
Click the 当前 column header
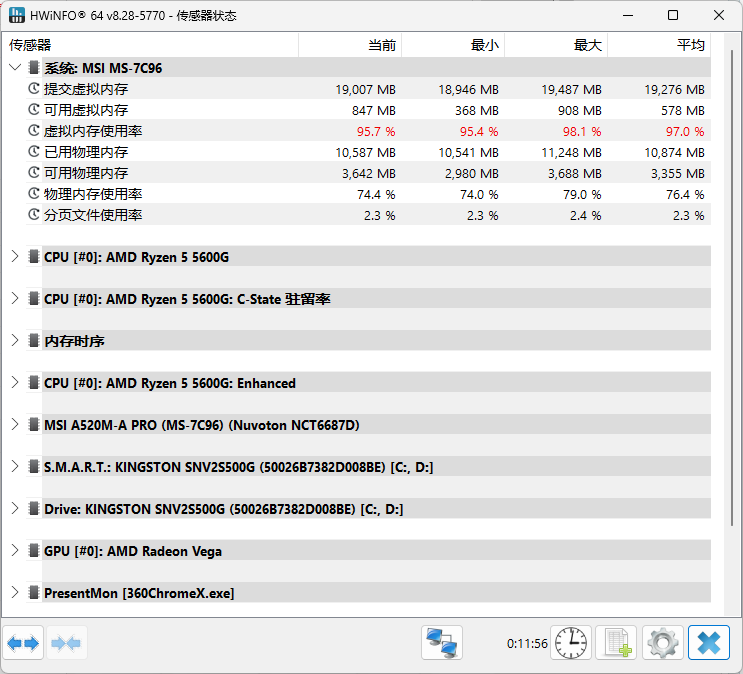(350, 45)
